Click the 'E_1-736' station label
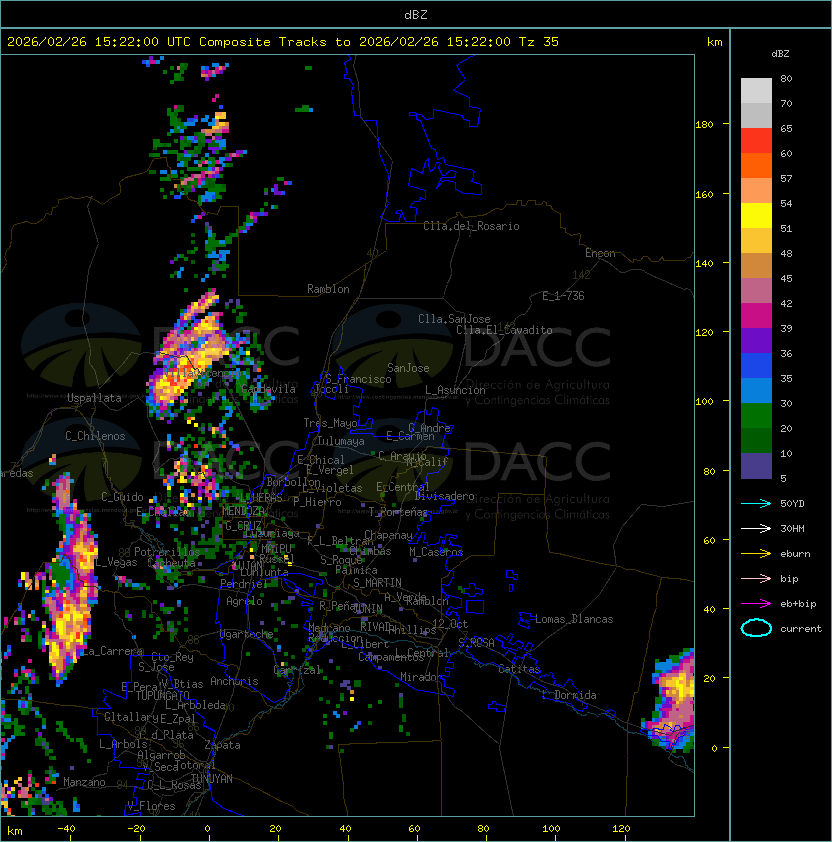Viewport: 832px width, 842px height. point(563,296)
